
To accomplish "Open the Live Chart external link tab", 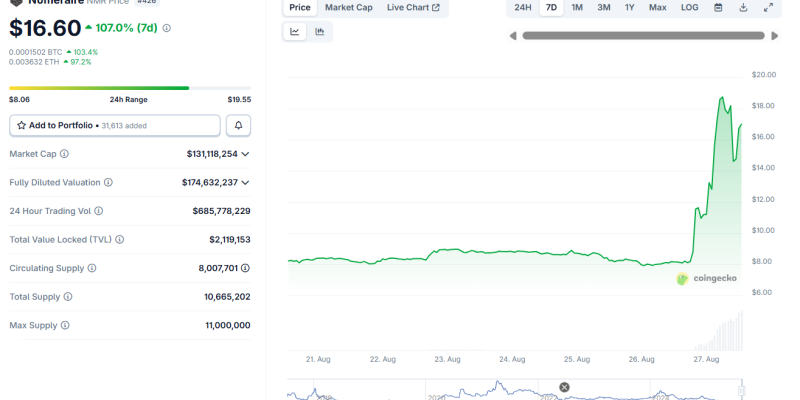I will click(413, 8).
